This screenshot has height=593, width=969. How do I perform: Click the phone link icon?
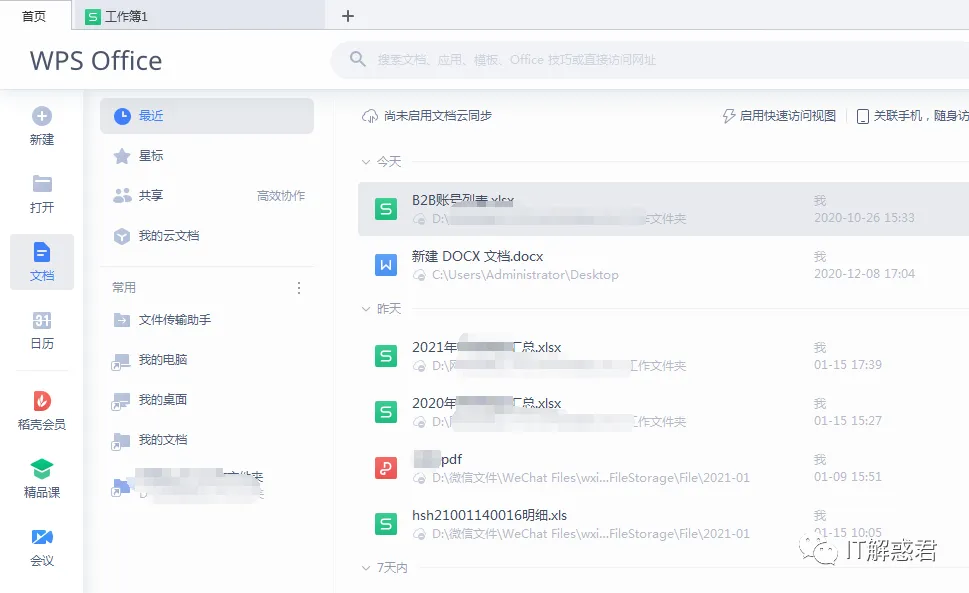coord(863,116)
